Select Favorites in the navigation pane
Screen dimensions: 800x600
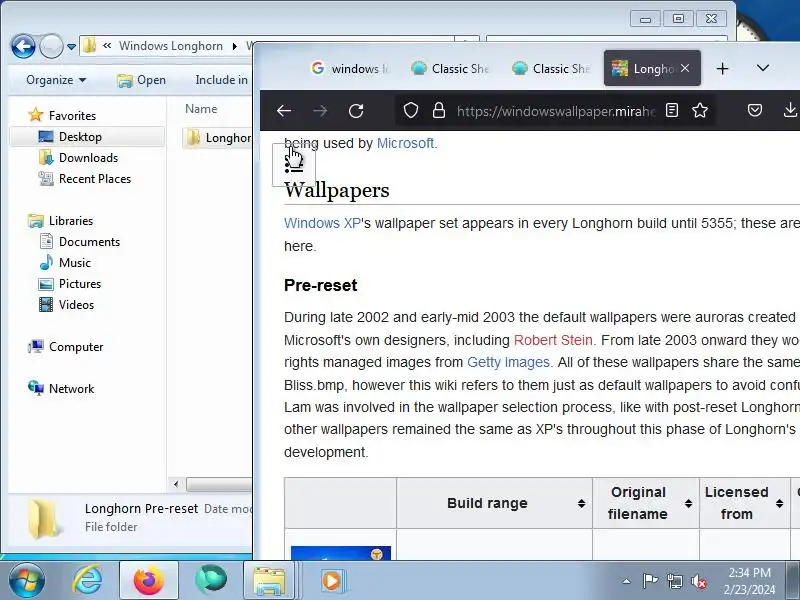[x=72, y=116]
